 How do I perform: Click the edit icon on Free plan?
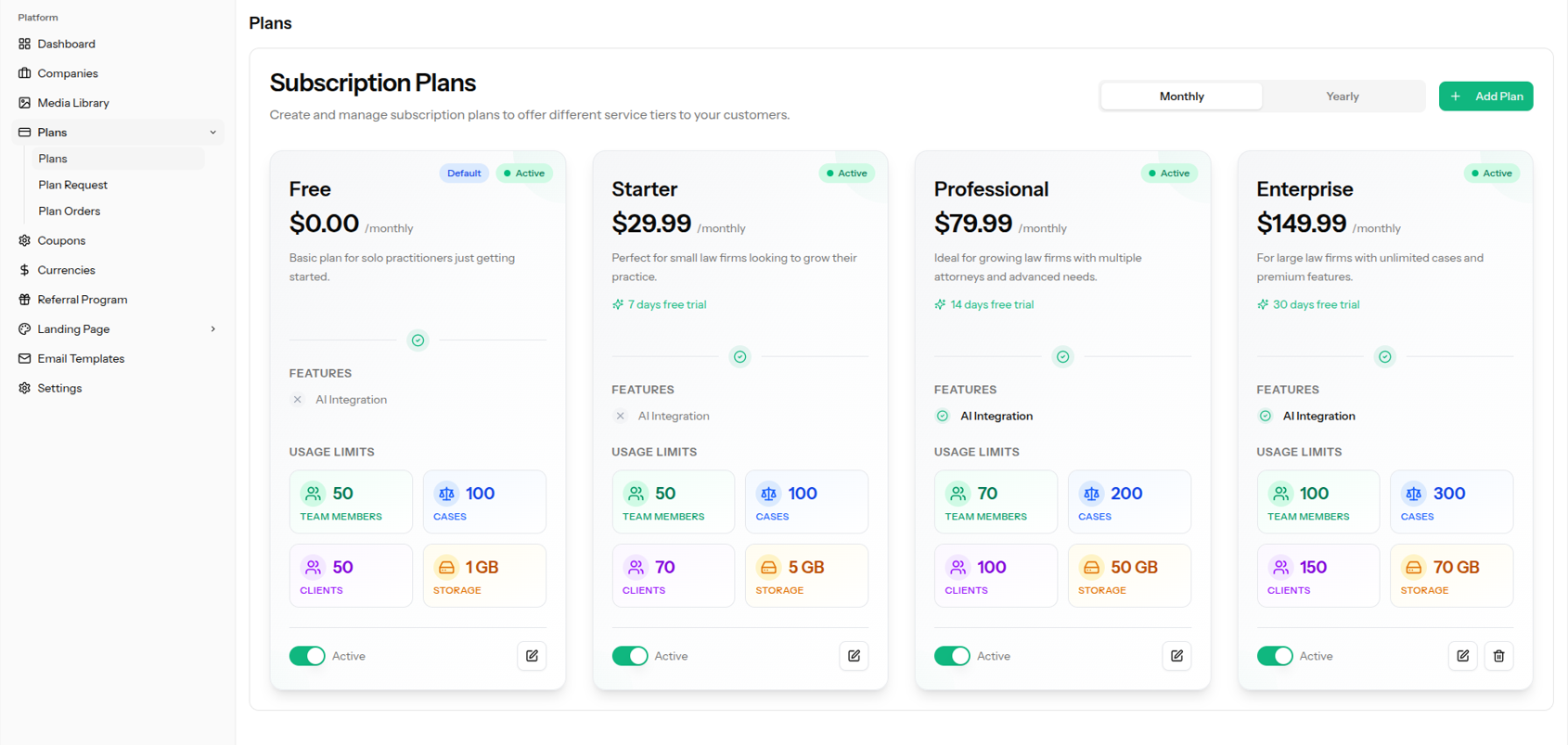coord(532,656)
